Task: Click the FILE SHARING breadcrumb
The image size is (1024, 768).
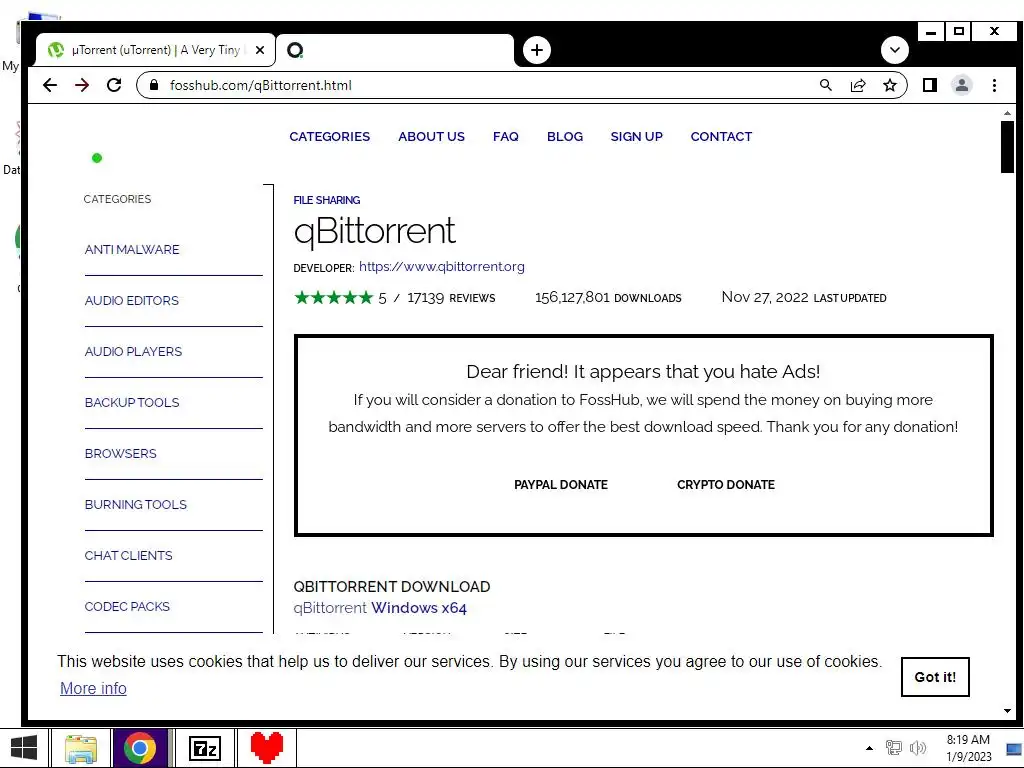Action: [327, 200]
